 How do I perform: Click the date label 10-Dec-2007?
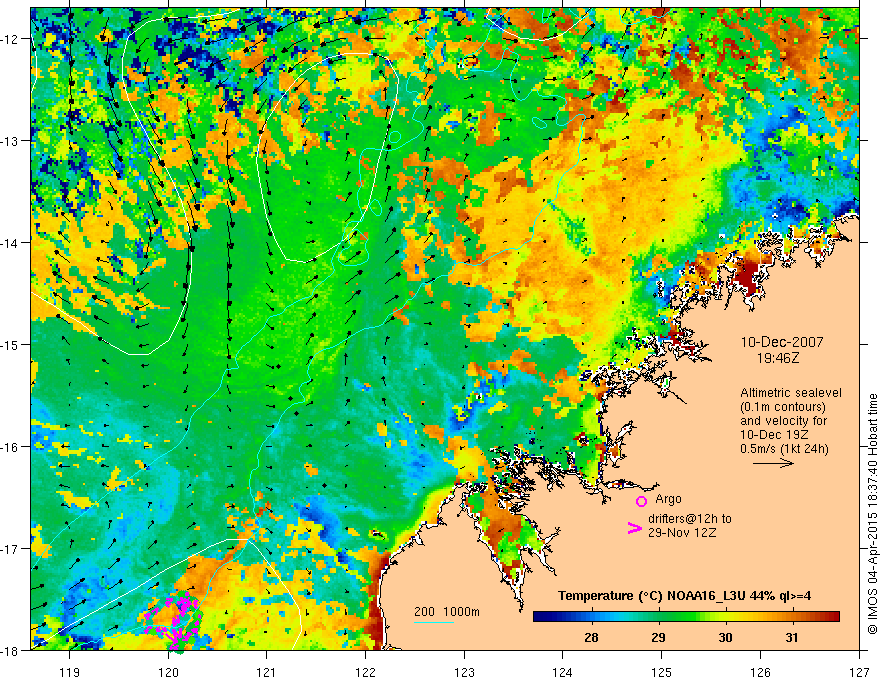782,342
